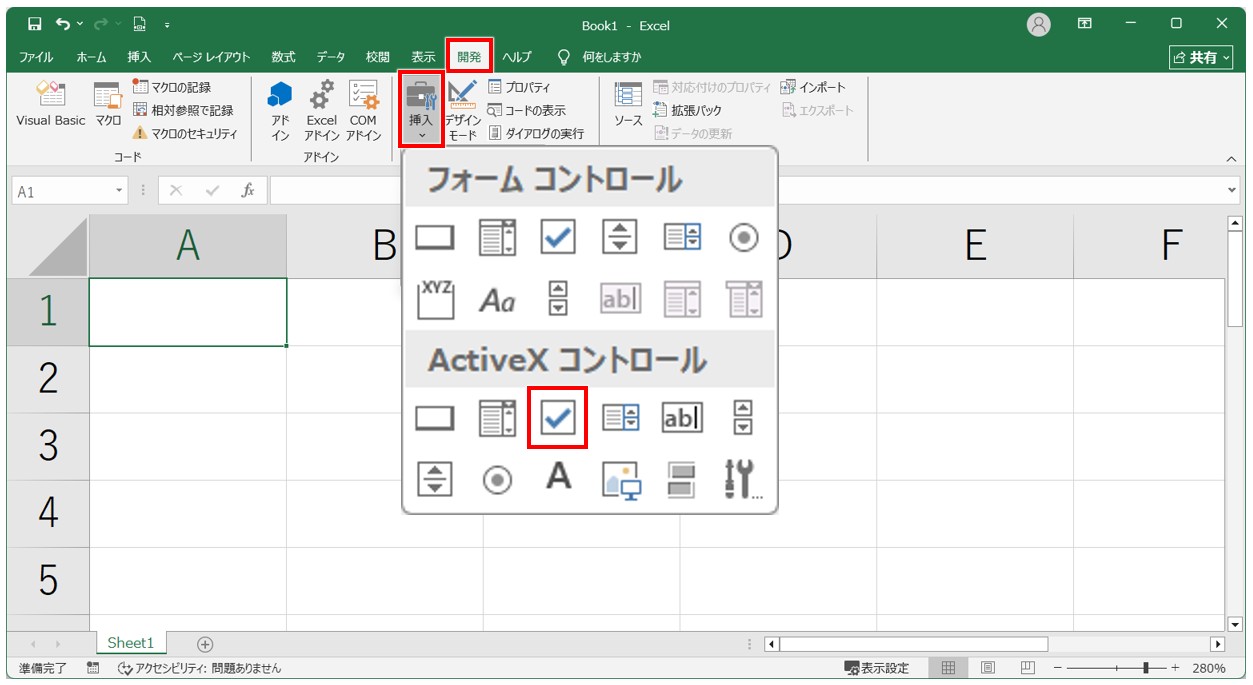Pick the ActiveX option button control

click(497, 480)
